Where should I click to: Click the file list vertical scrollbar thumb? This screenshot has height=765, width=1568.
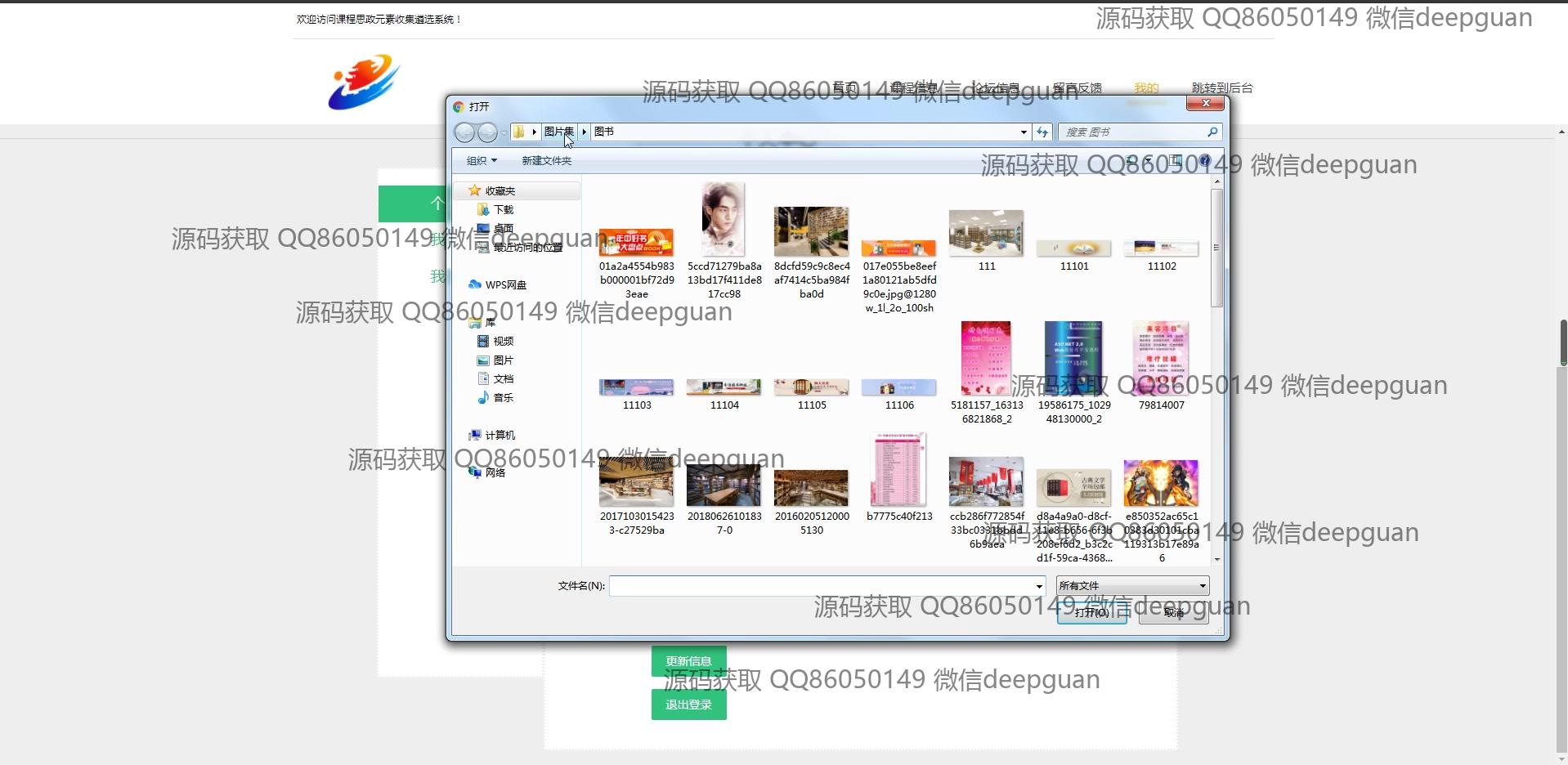[x=1216, y=248]
